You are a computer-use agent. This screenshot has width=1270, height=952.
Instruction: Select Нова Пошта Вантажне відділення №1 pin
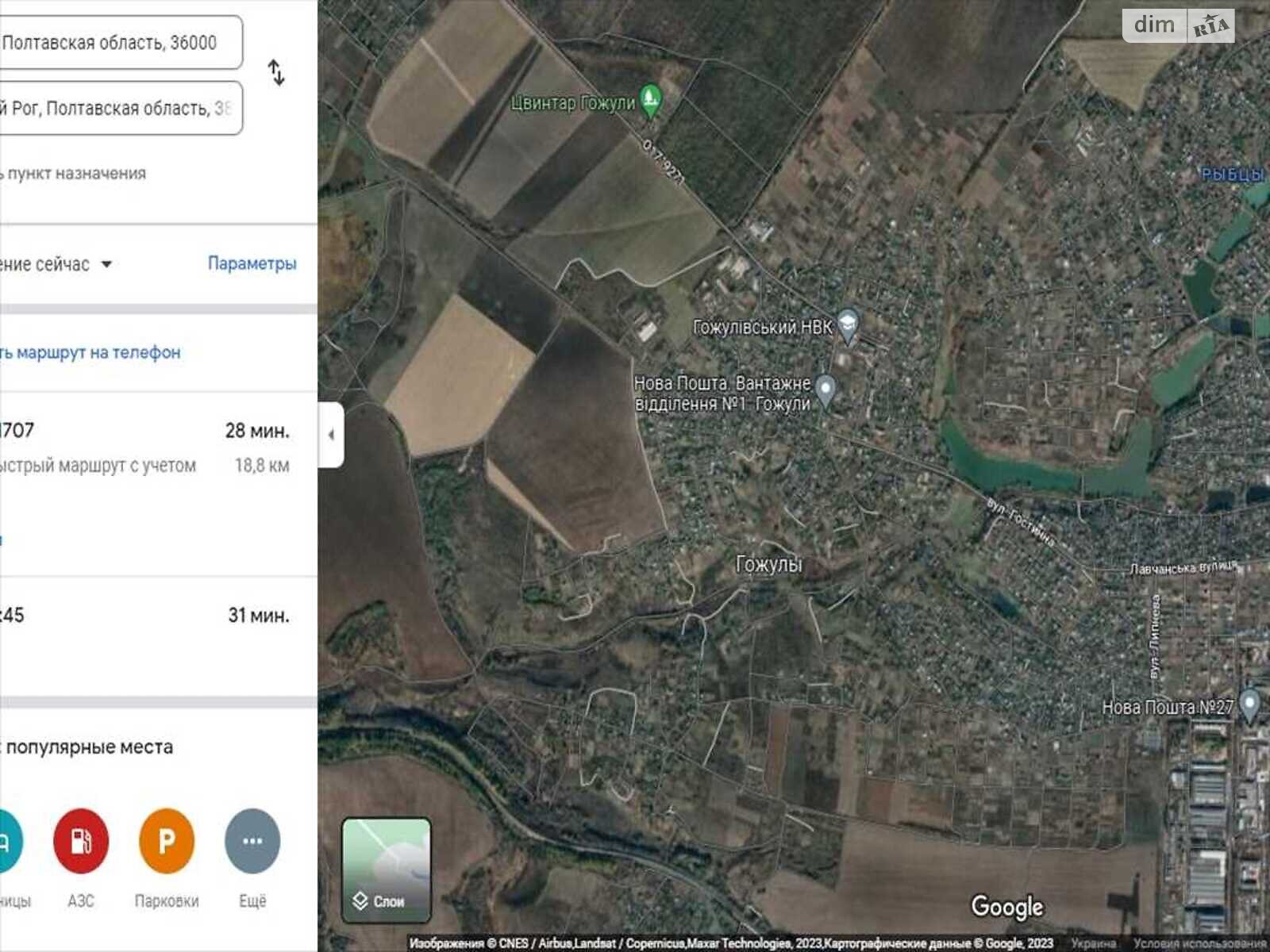point(825,391)
